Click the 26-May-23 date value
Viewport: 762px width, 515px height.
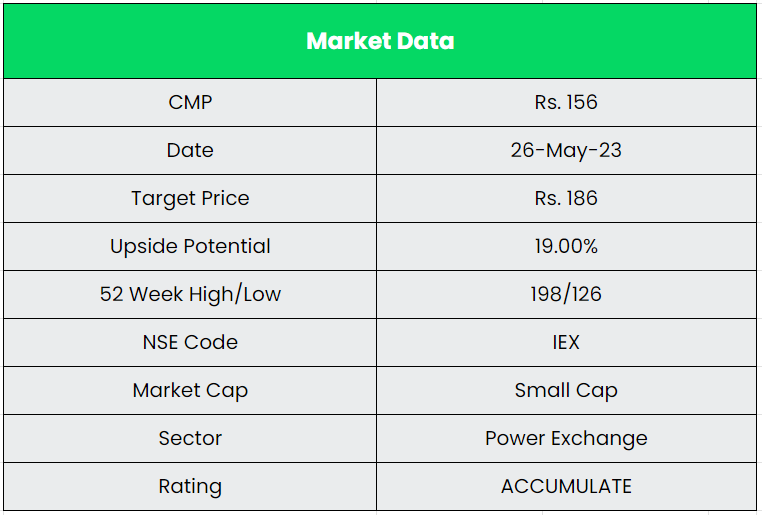tap(566, 150)
